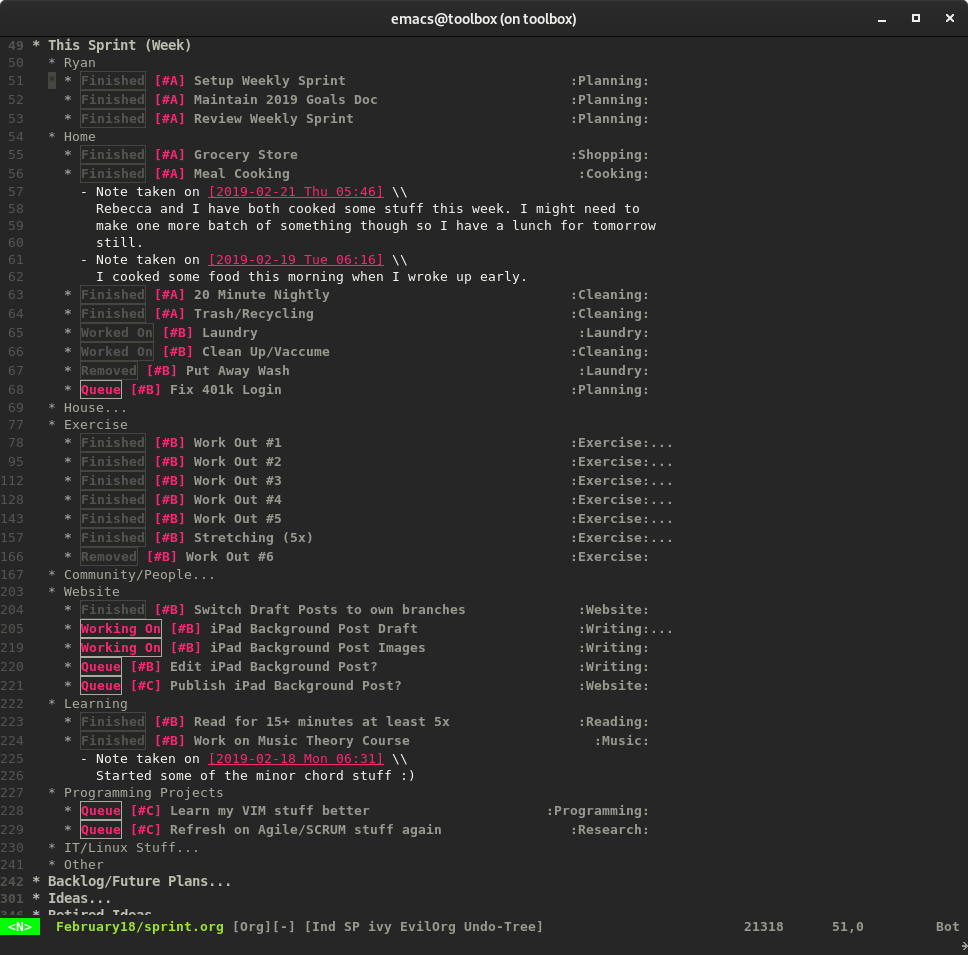Click the Queue keyword on Fix 401k Login

pyautogui.click(x=100, y=390)
